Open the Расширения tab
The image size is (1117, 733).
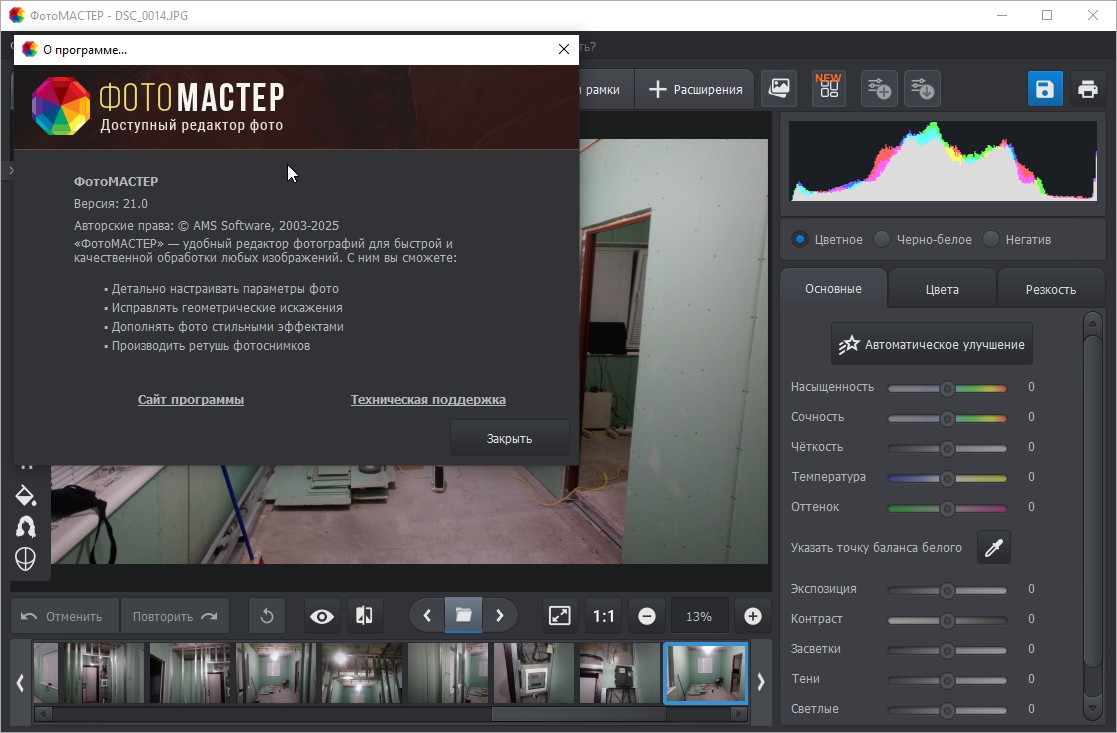pos(695,90)
